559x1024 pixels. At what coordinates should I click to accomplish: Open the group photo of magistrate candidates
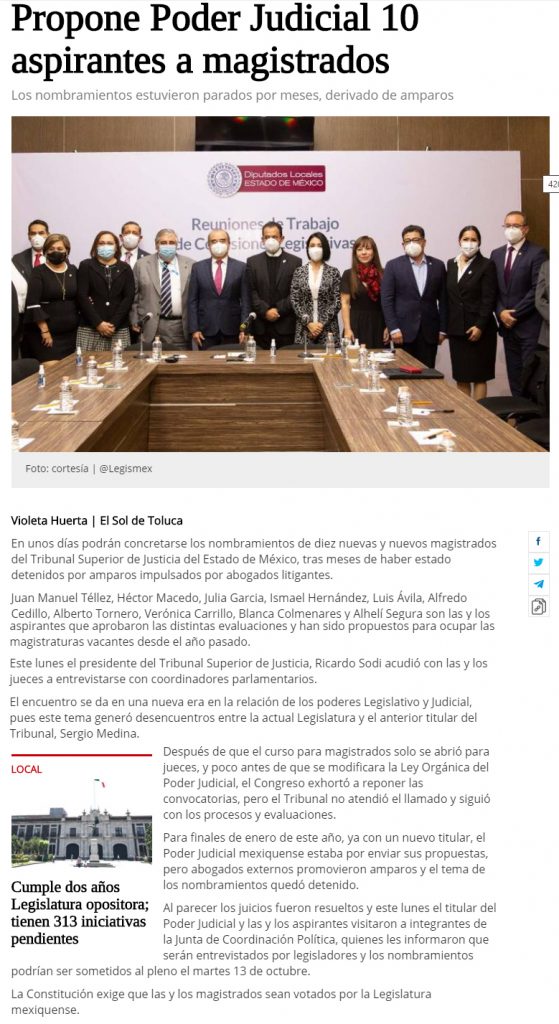click(280, 283)
